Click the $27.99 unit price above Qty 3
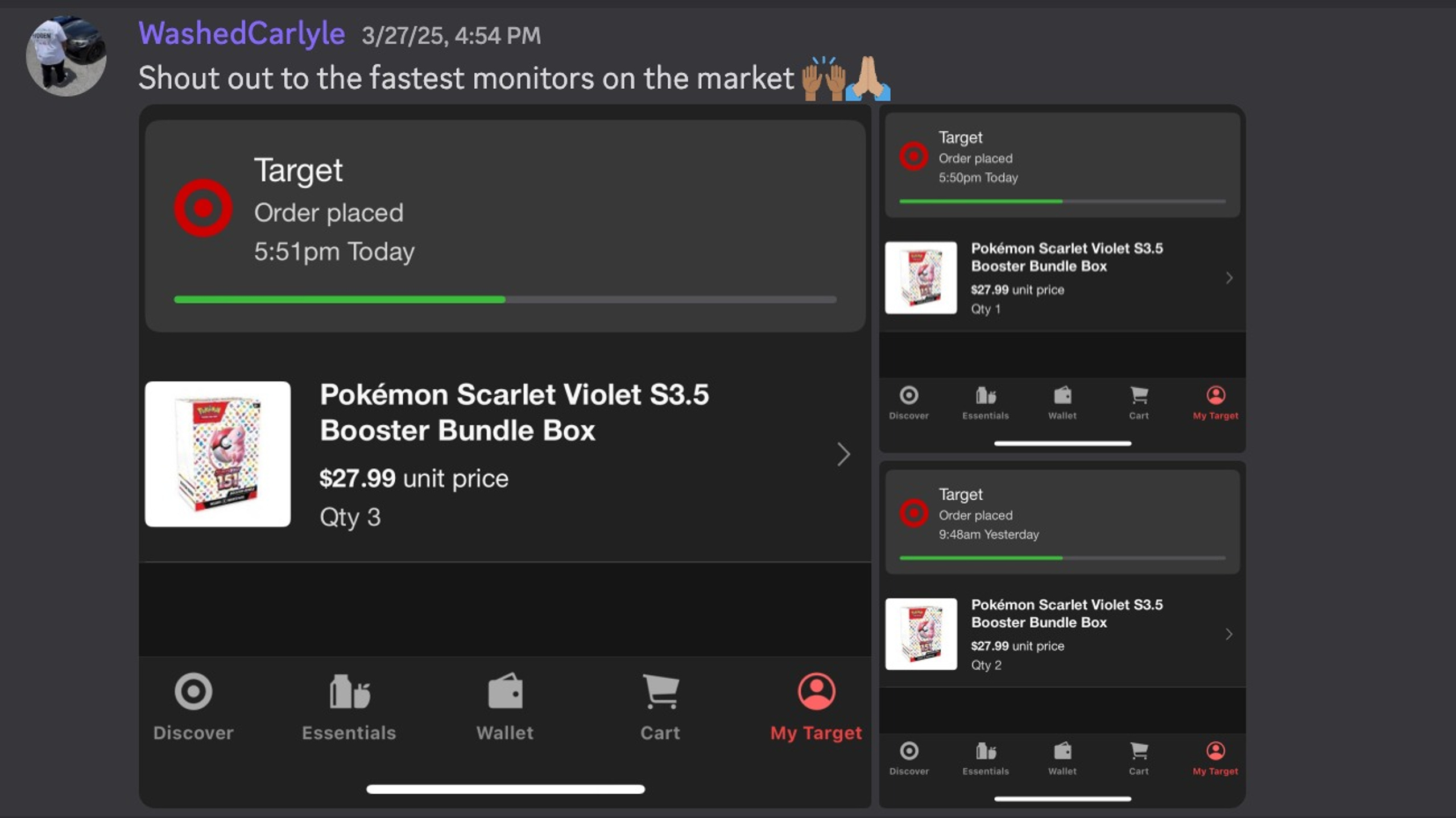 pyautogui.click(x=414, y=479)
